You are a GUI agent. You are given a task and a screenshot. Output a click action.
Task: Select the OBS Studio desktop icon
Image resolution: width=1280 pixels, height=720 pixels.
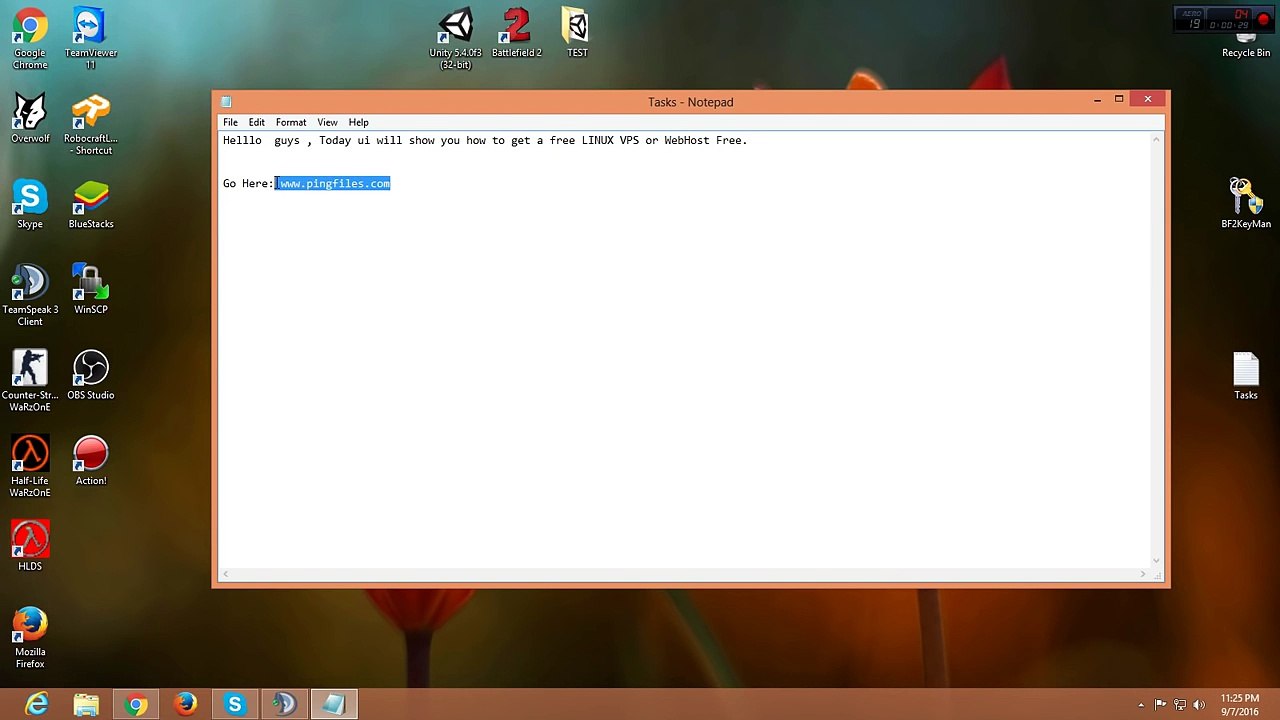(91, 375)
